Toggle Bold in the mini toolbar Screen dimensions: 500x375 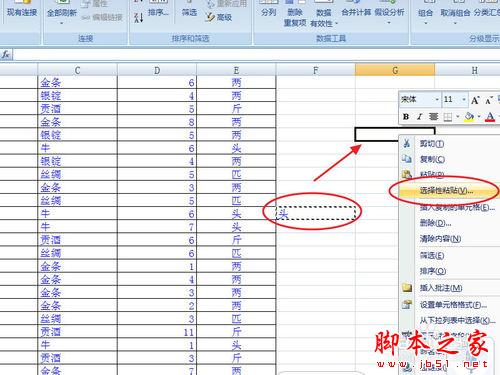406,117
